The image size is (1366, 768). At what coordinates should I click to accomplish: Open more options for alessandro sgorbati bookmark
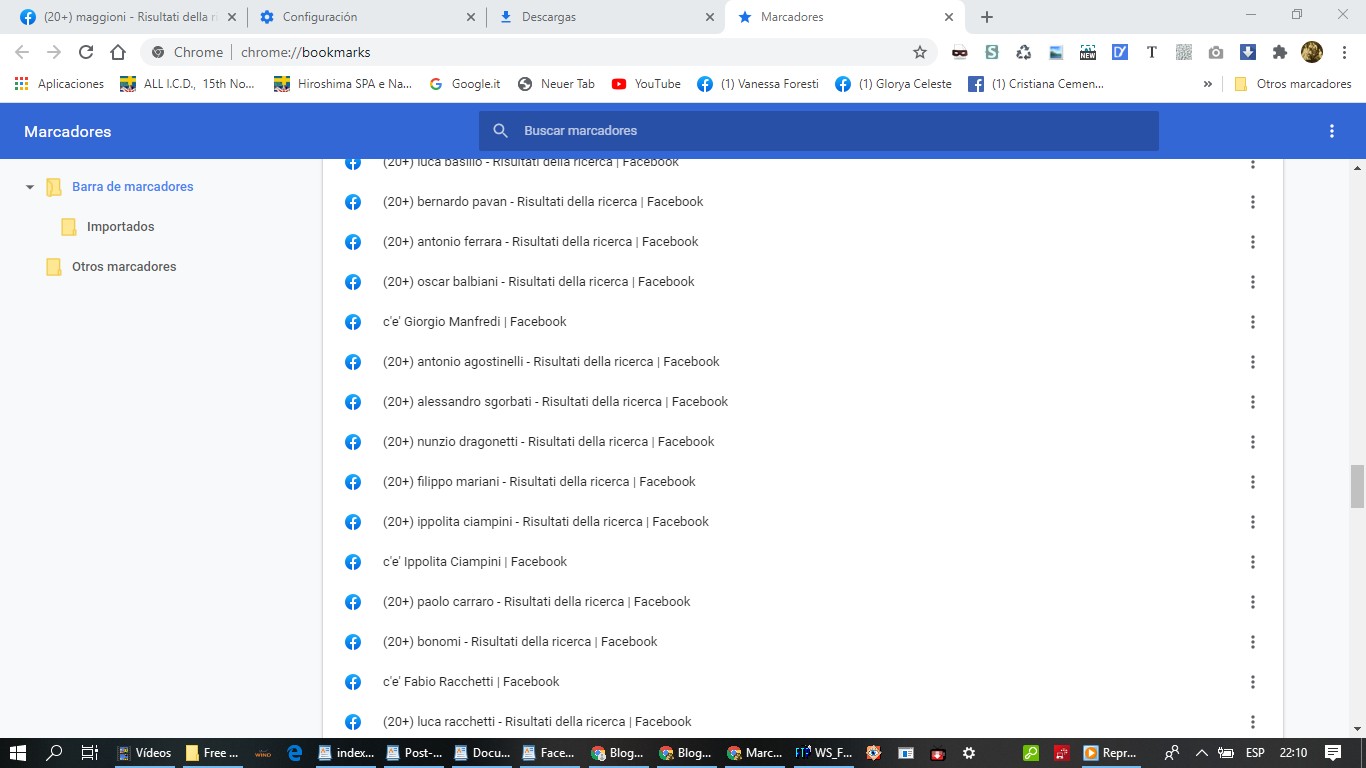click(x=1252, y=402)
